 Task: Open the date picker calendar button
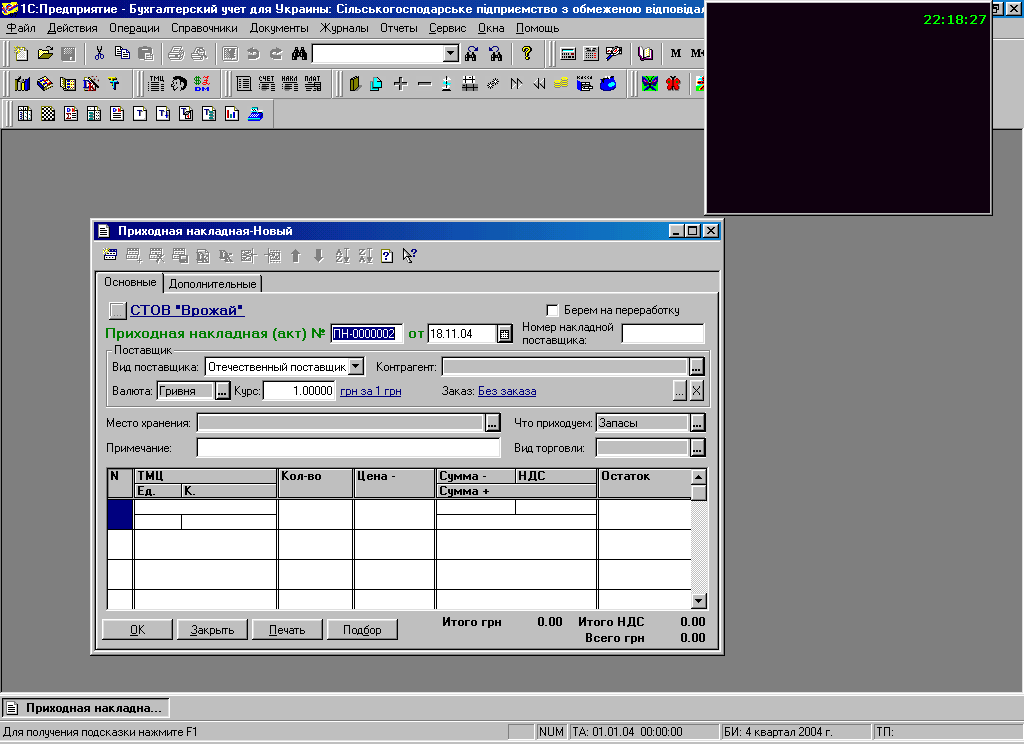504,334
